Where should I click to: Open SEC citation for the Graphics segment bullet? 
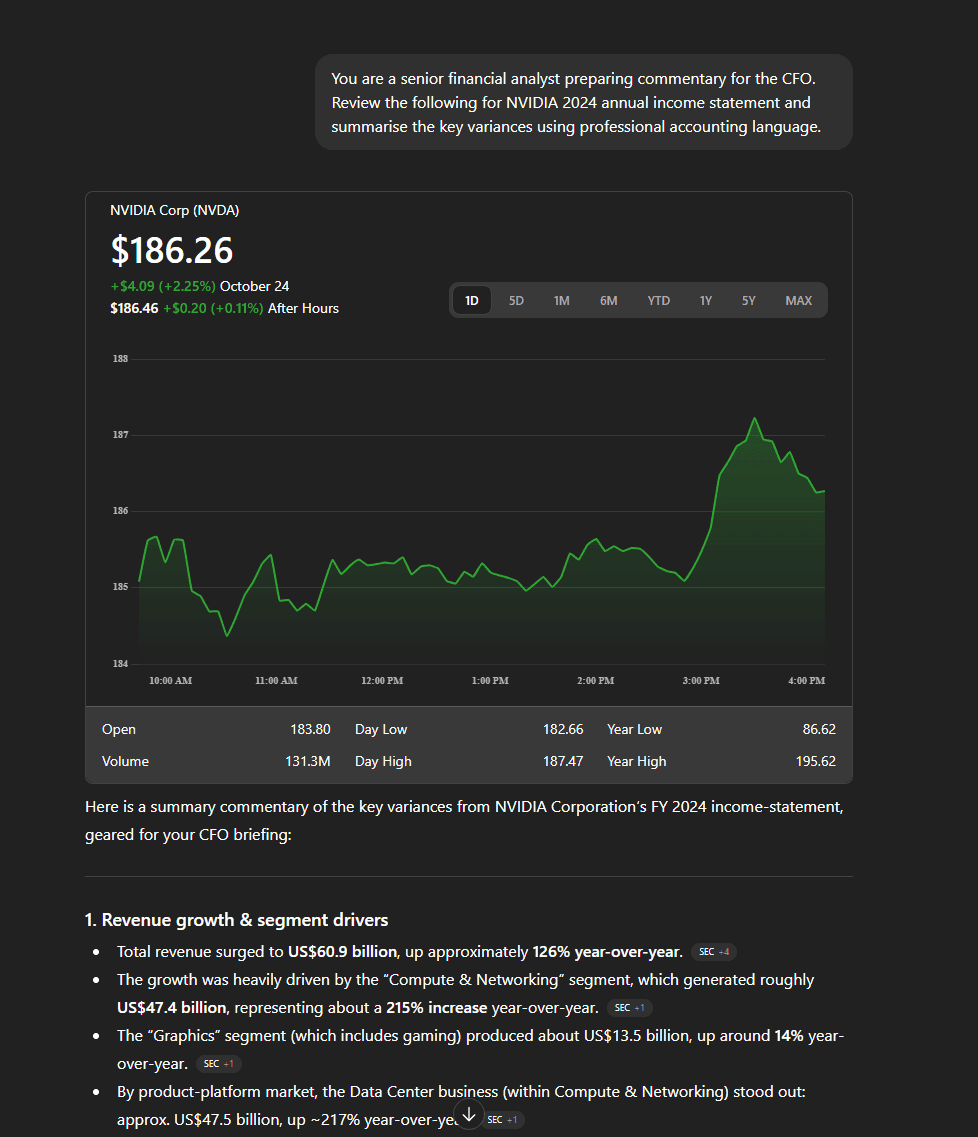click(x=218, y=1064)
